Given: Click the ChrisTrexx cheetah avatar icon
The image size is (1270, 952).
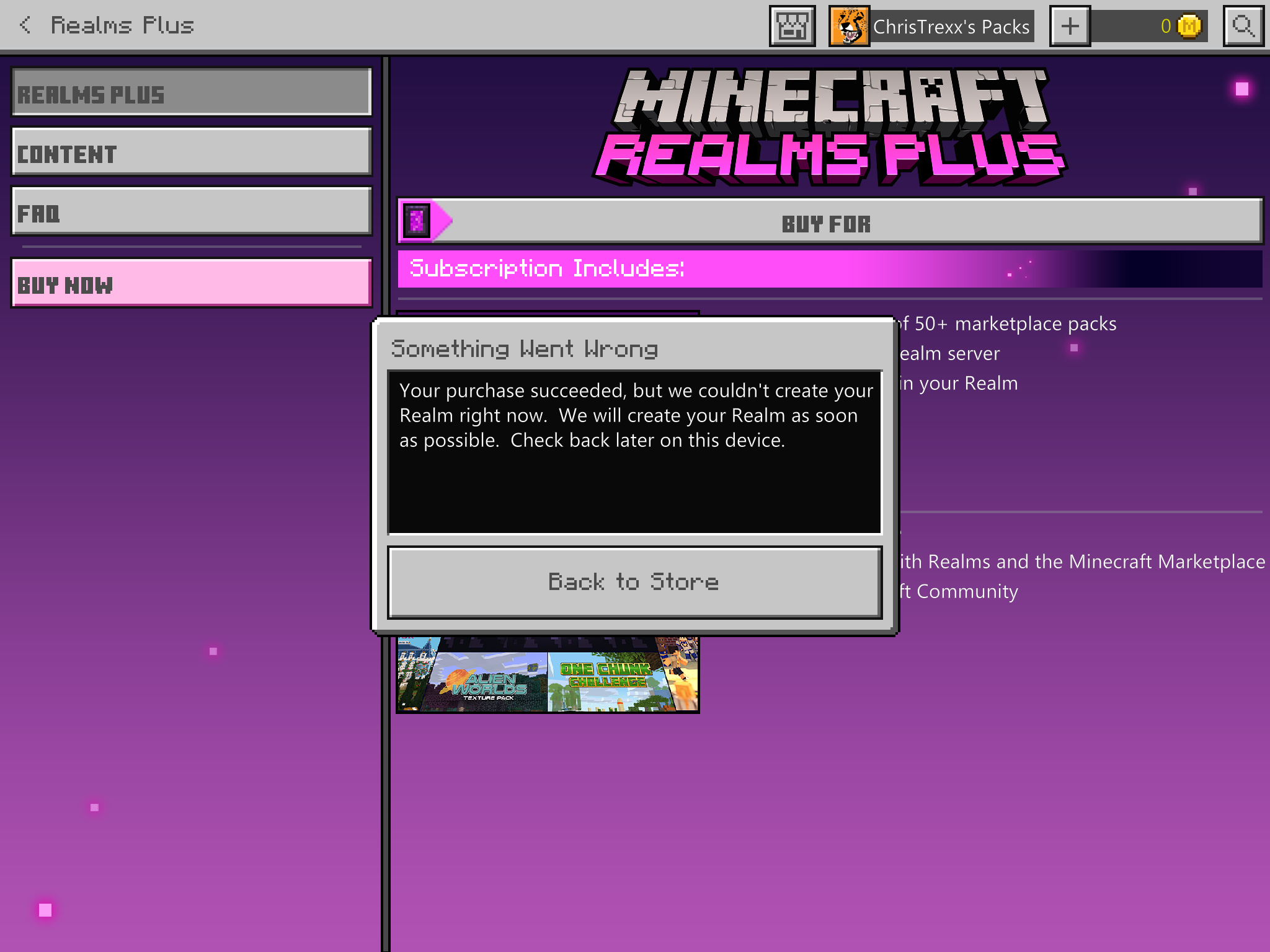Looking at the screenshot, I should (x=849, y=26).
